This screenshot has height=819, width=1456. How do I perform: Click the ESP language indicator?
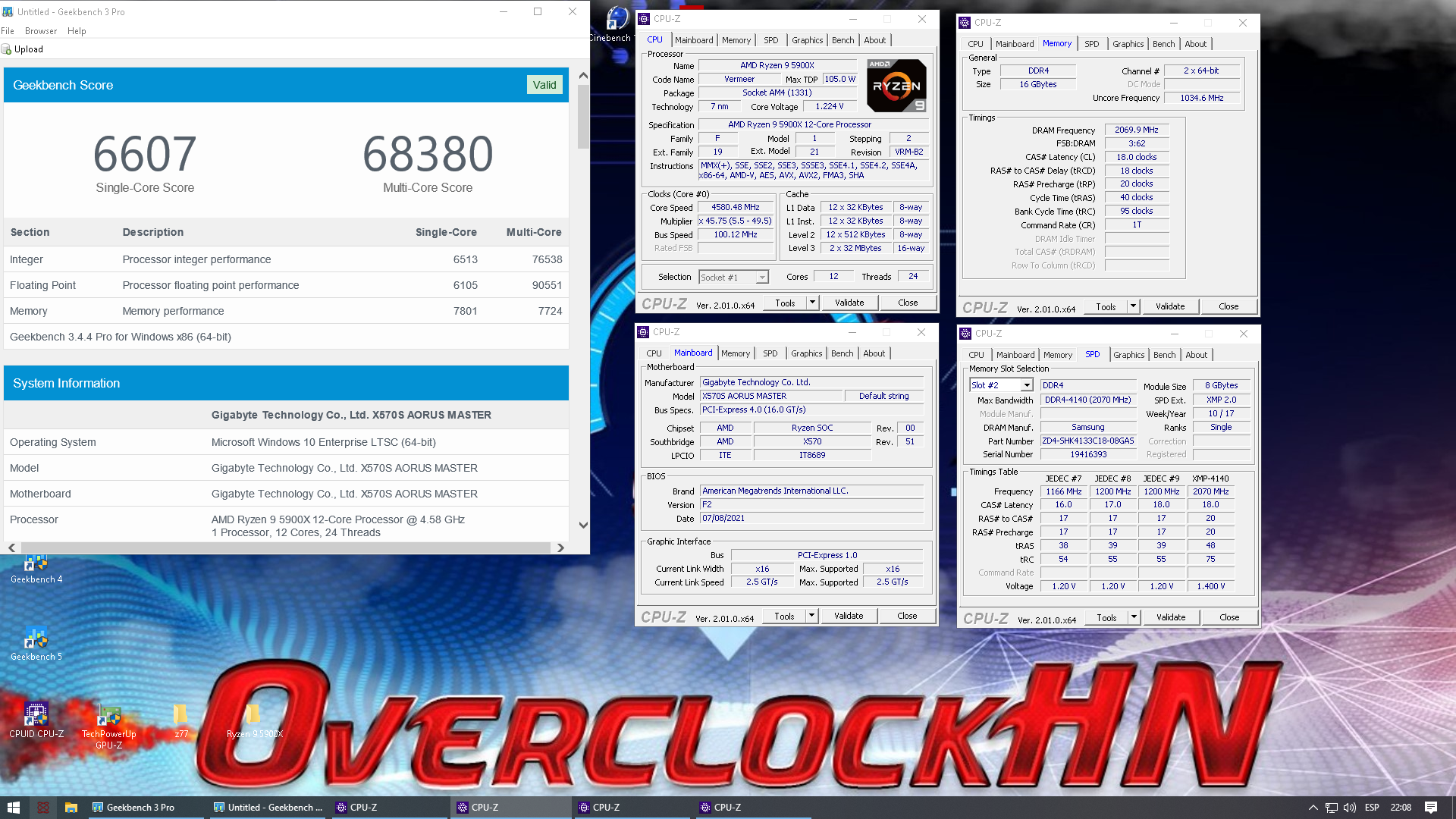1372,808
